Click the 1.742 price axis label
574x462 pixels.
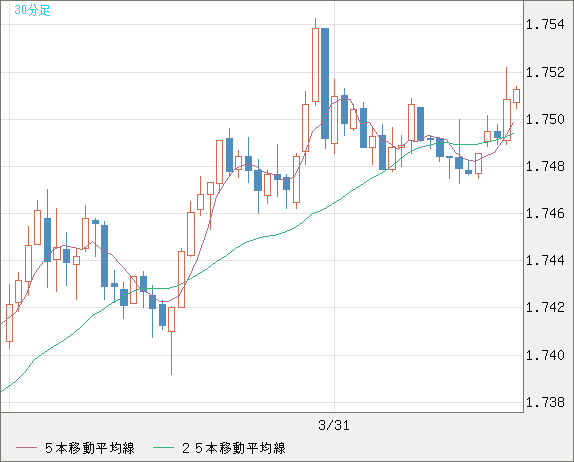click(545, 308)
